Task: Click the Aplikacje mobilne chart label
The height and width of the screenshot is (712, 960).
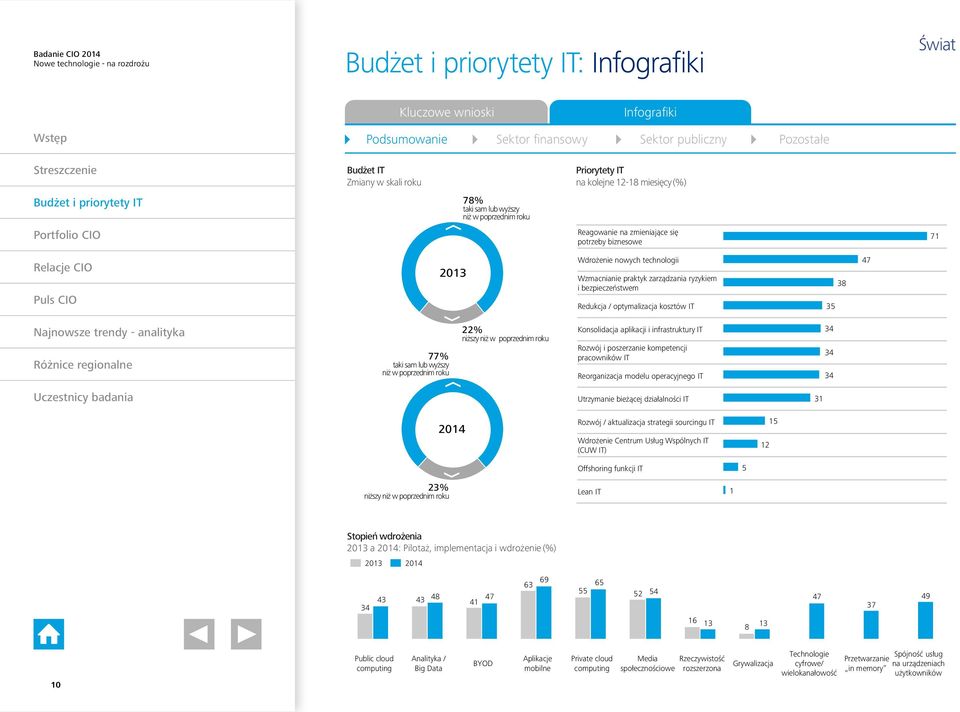Action: pos(537,664)
